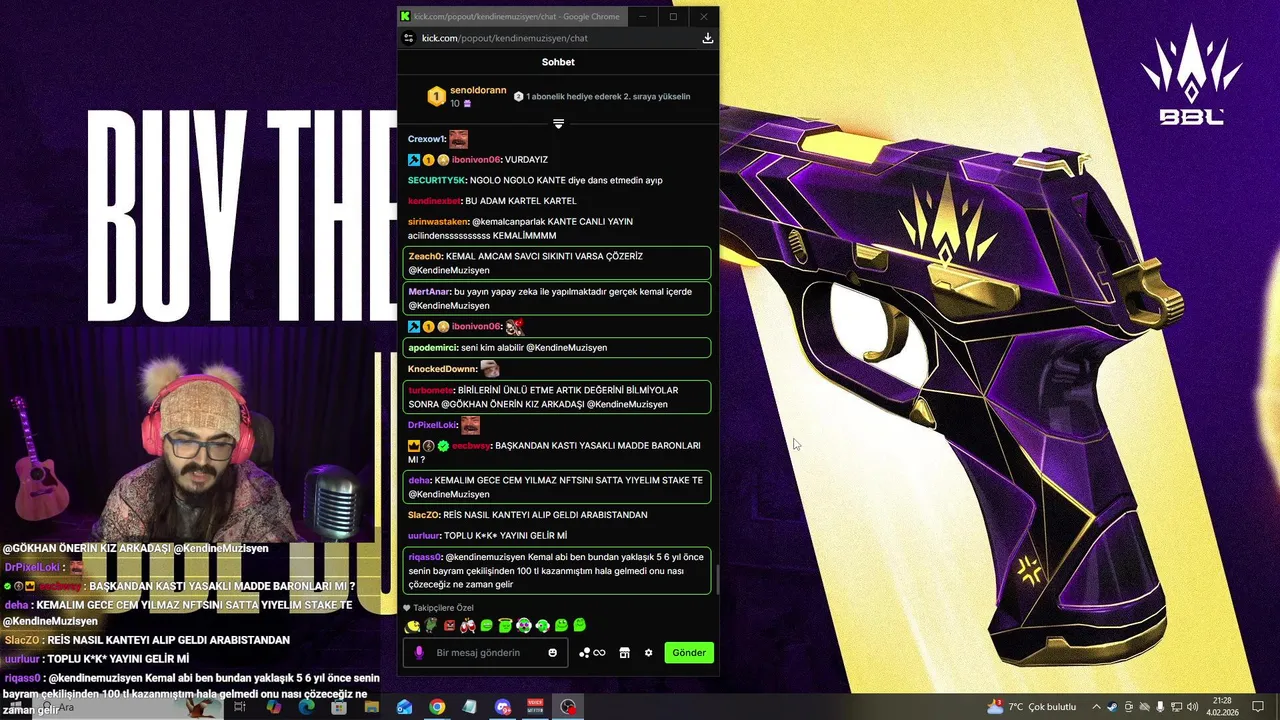The image size is (1280, 720).
Task: Insert the clinking wine glasses emote
Action: [x=468, y=625]
